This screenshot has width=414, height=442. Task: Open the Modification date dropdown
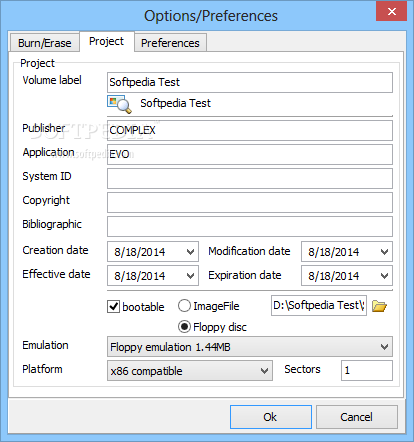[384, 252]
